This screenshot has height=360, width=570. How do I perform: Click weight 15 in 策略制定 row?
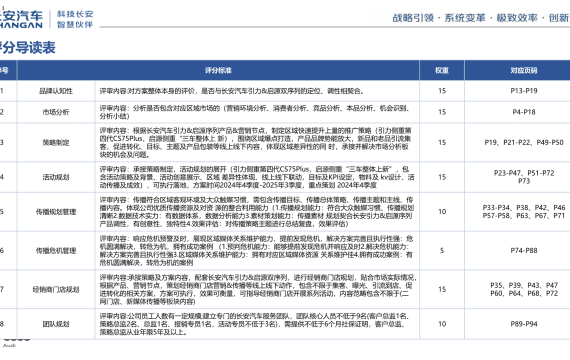point(442,143)
